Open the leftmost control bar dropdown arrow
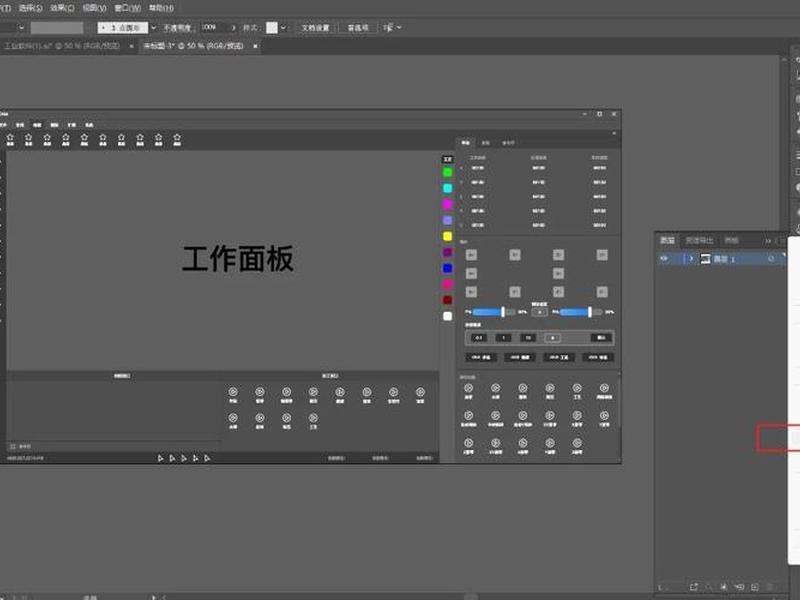This screenshot has width=800, height=600. click(x=21, y=28)
